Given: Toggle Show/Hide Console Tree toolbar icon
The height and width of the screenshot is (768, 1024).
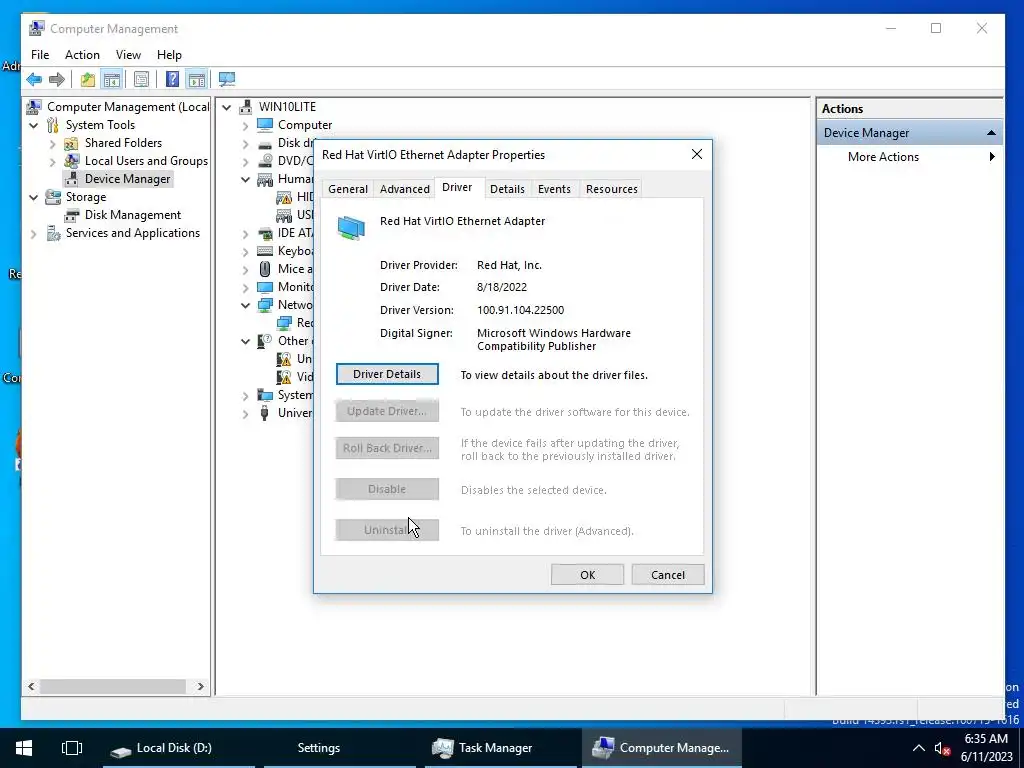Looking at the screenshot, I should point(112,80).
